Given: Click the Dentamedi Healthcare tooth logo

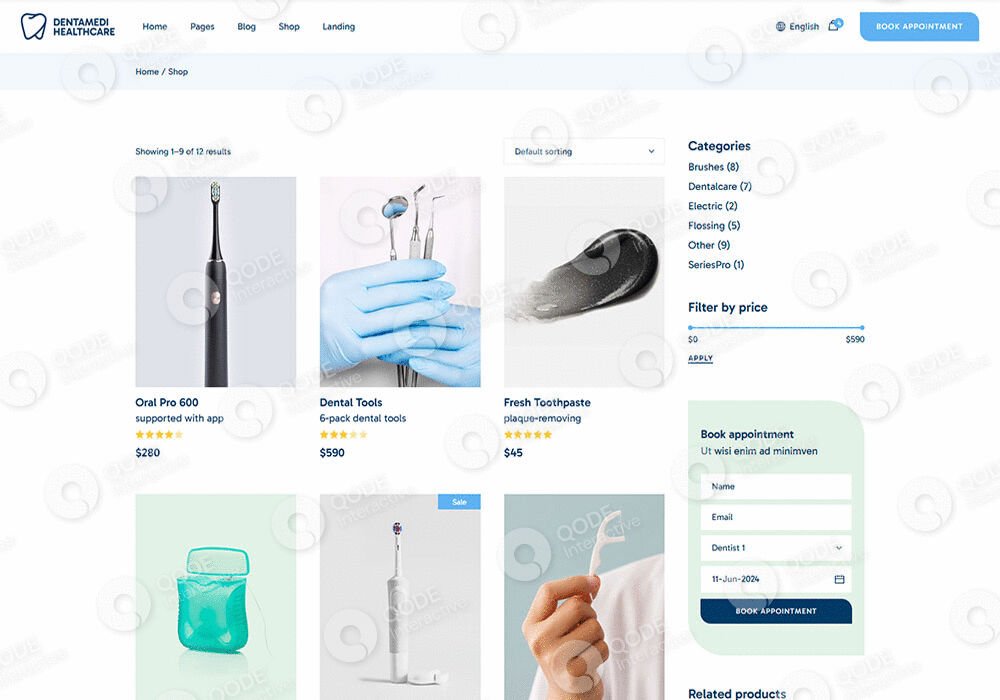Looking at the screenshot, I should point(33,27).
